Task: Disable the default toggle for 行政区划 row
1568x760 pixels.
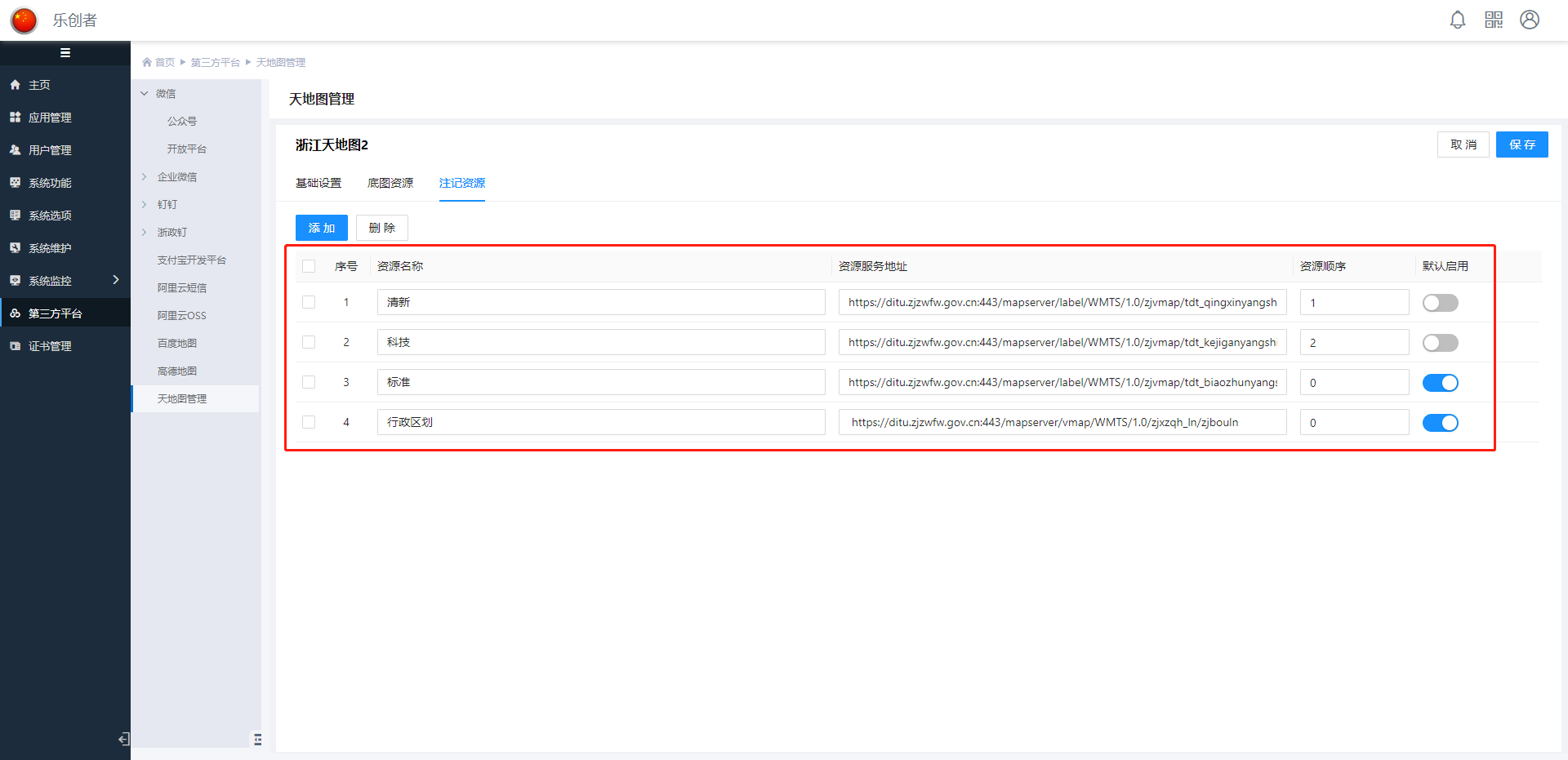Action: (1440, 423)
